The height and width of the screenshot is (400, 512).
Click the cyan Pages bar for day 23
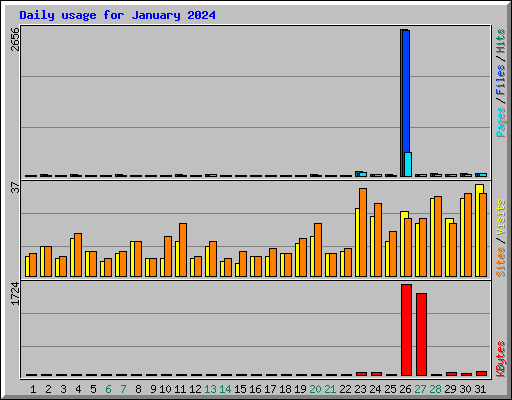click(363, 174)
